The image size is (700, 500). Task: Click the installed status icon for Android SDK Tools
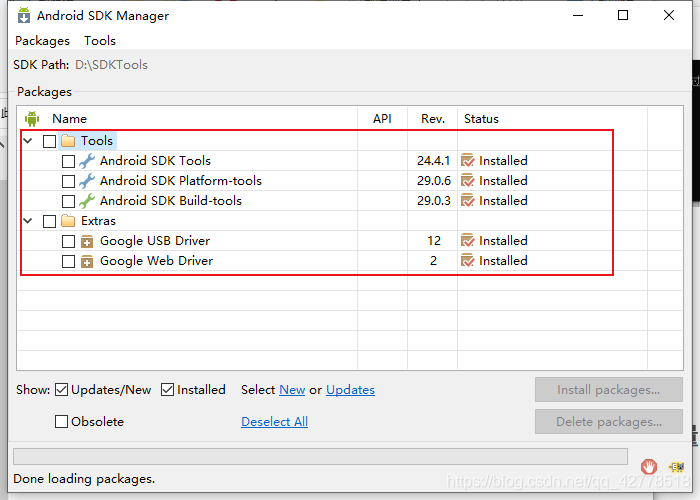[x=467, y=161]
